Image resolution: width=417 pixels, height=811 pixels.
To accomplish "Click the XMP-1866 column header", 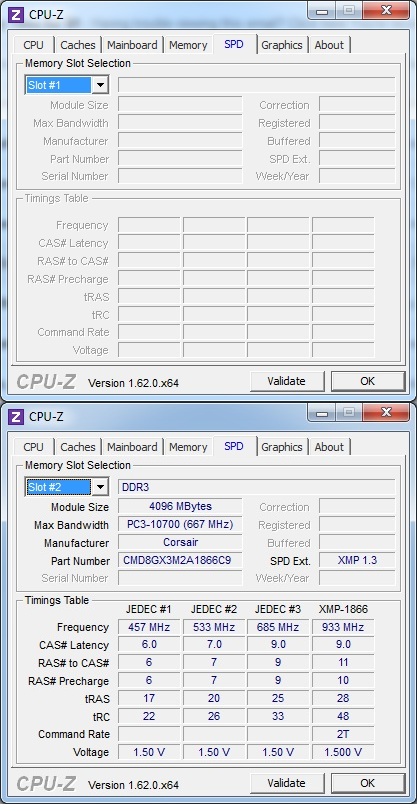I will 343,609.
